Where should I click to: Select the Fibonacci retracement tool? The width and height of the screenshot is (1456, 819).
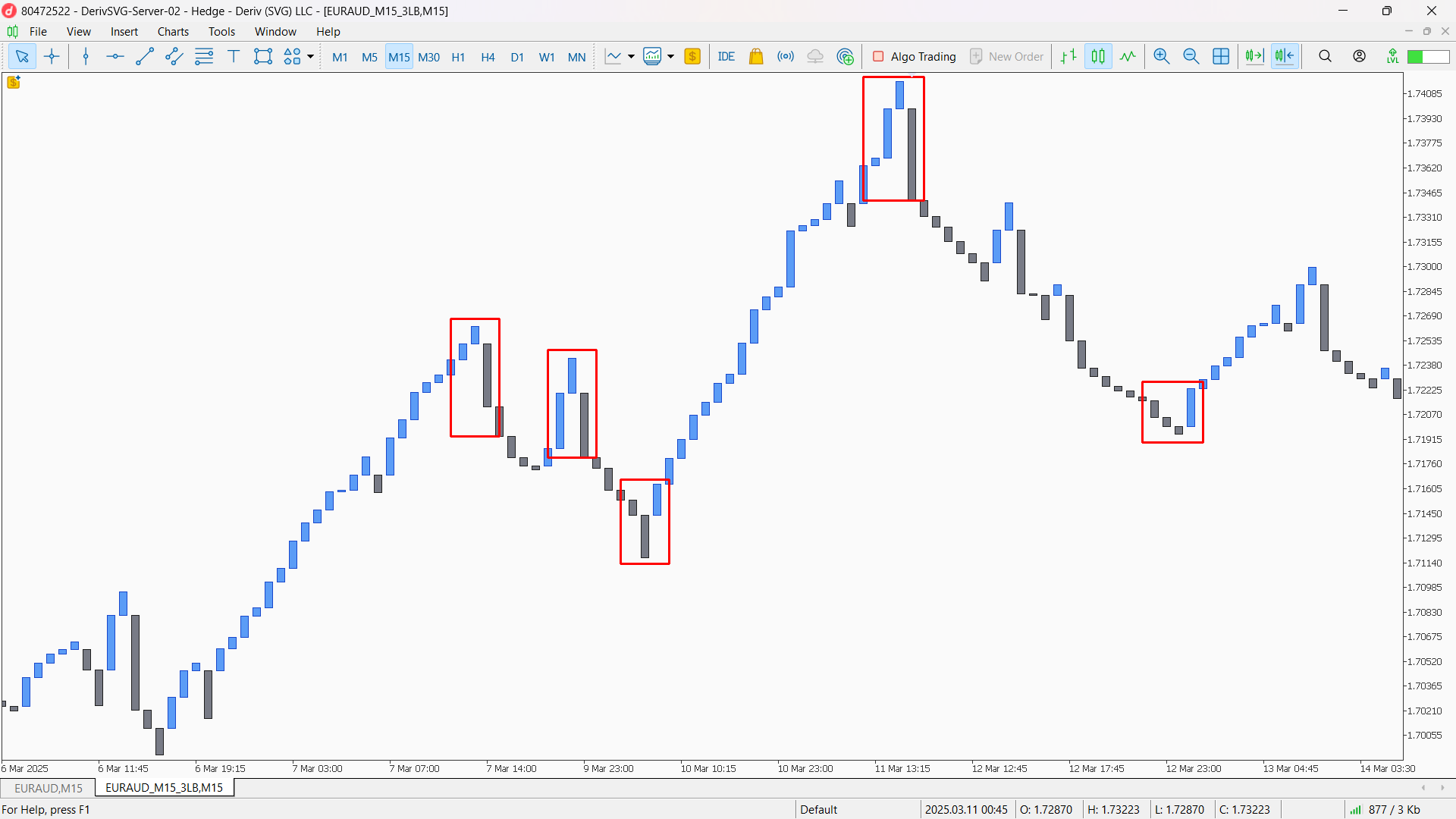(x=204, y=57)
